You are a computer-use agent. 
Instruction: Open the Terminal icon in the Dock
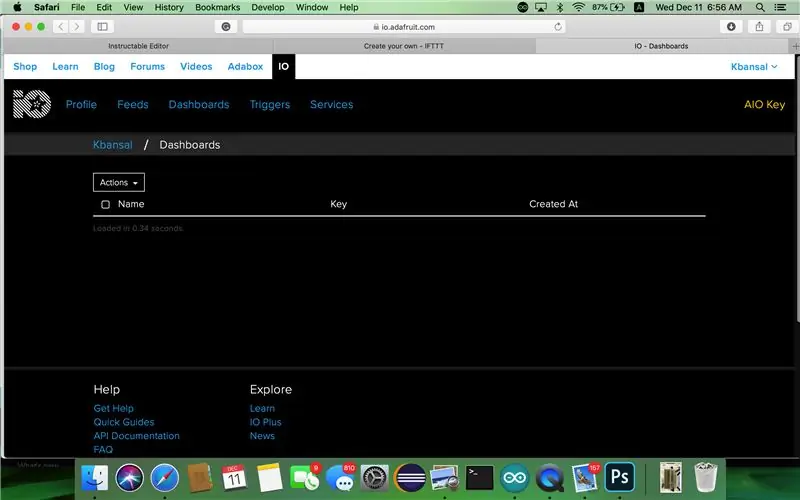coord(480,479)
